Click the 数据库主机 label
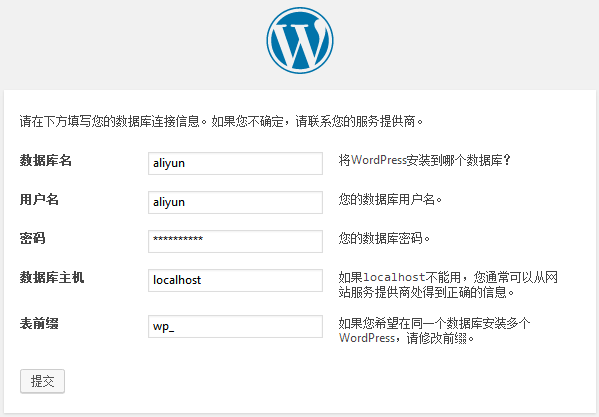This screenshot has height=417, width=599. coord(52,277)
